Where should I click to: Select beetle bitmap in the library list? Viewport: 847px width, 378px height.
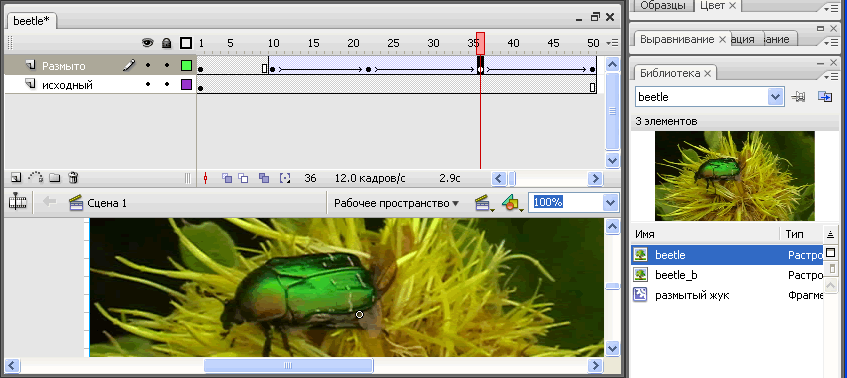(x=727, y=255)
